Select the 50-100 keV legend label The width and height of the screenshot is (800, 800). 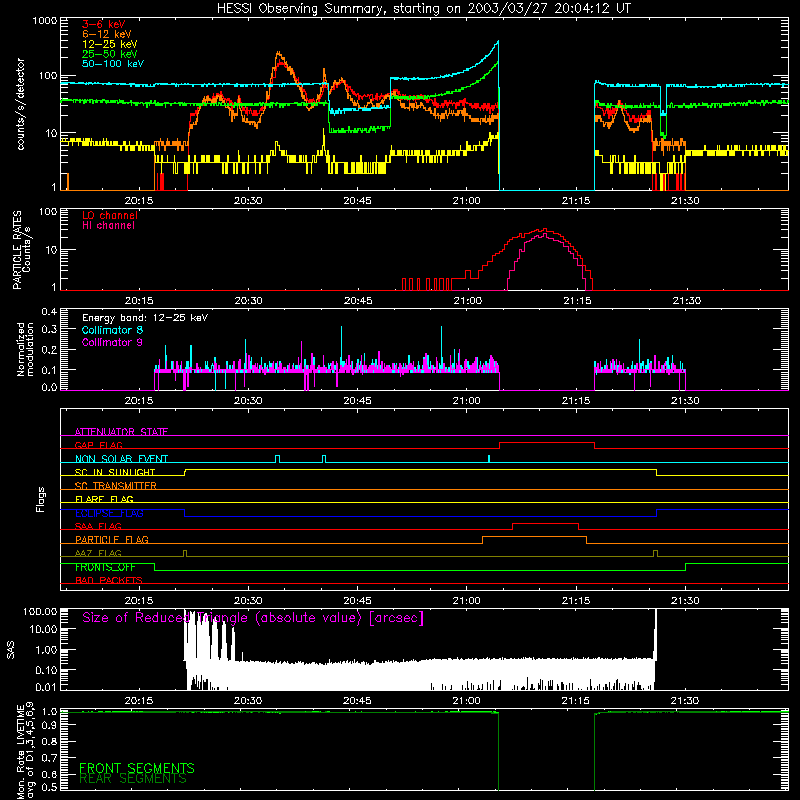tap(113, 64)
